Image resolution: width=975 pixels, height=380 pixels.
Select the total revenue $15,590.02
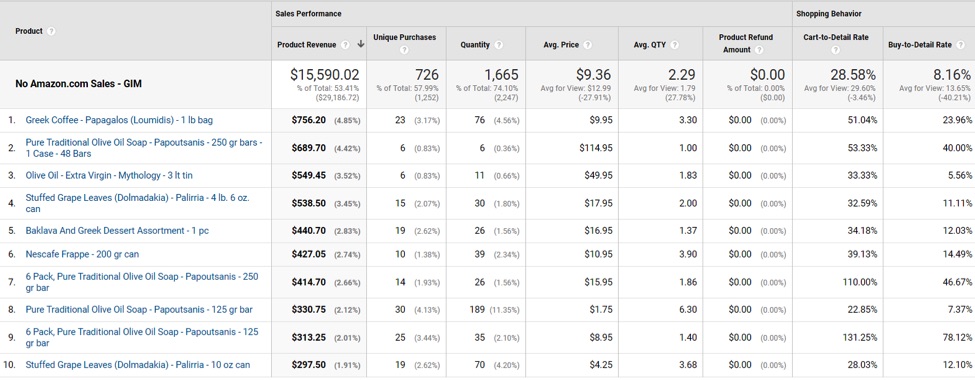[325, 75]
